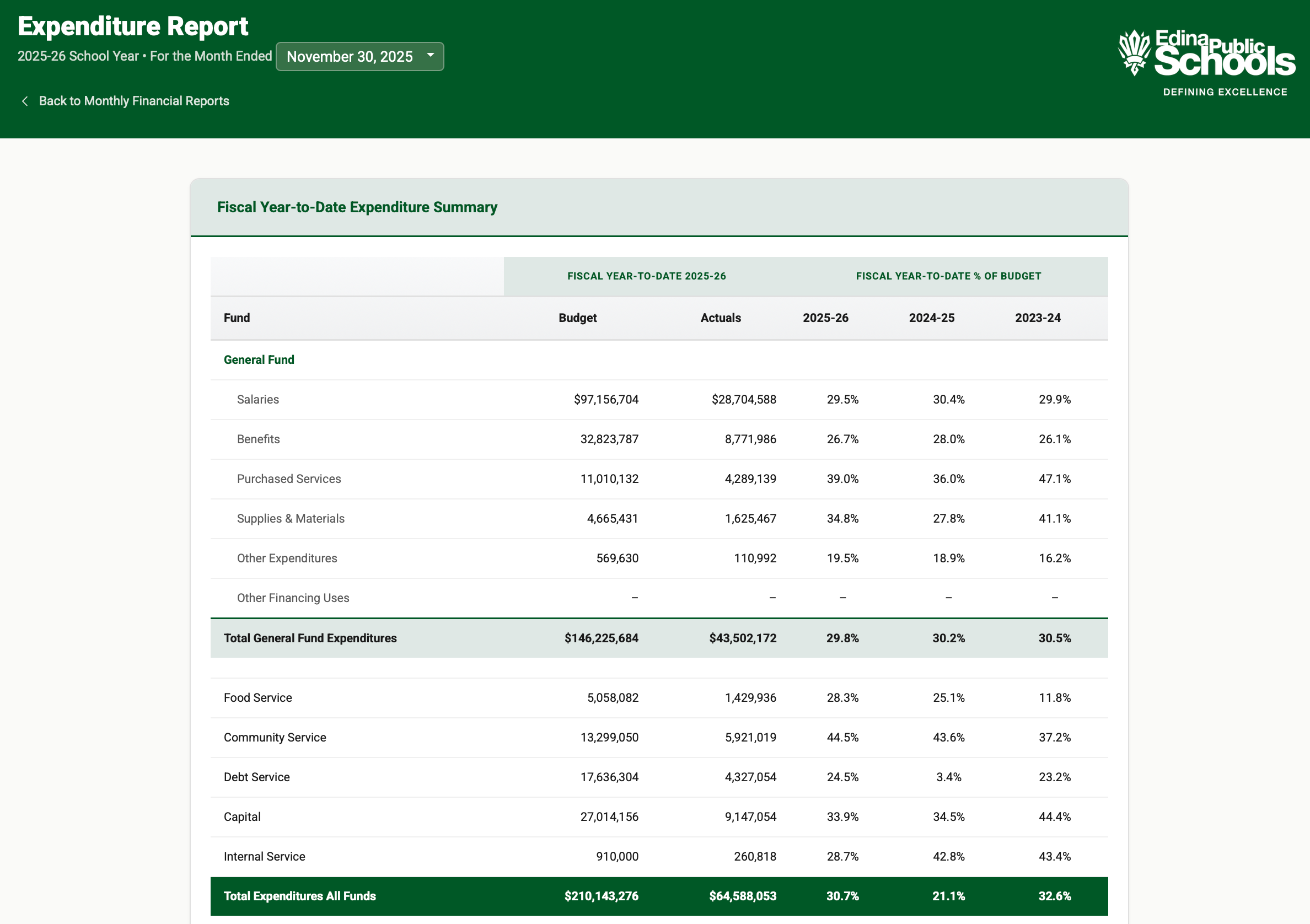Viewport: 1310px width, 924px height.
Task: Sort by the Budget column header
Action: pyautogui.click(x=577, y=318)
